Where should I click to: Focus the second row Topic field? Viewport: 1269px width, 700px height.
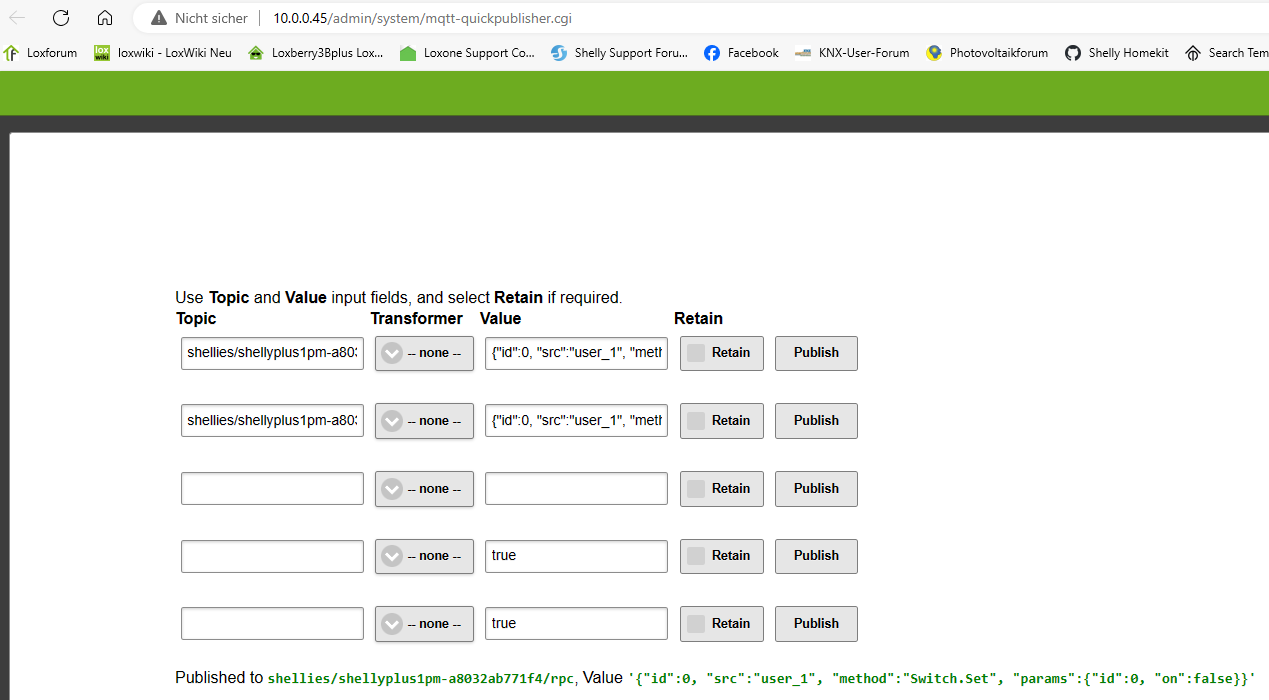click(x=272, y=421)
